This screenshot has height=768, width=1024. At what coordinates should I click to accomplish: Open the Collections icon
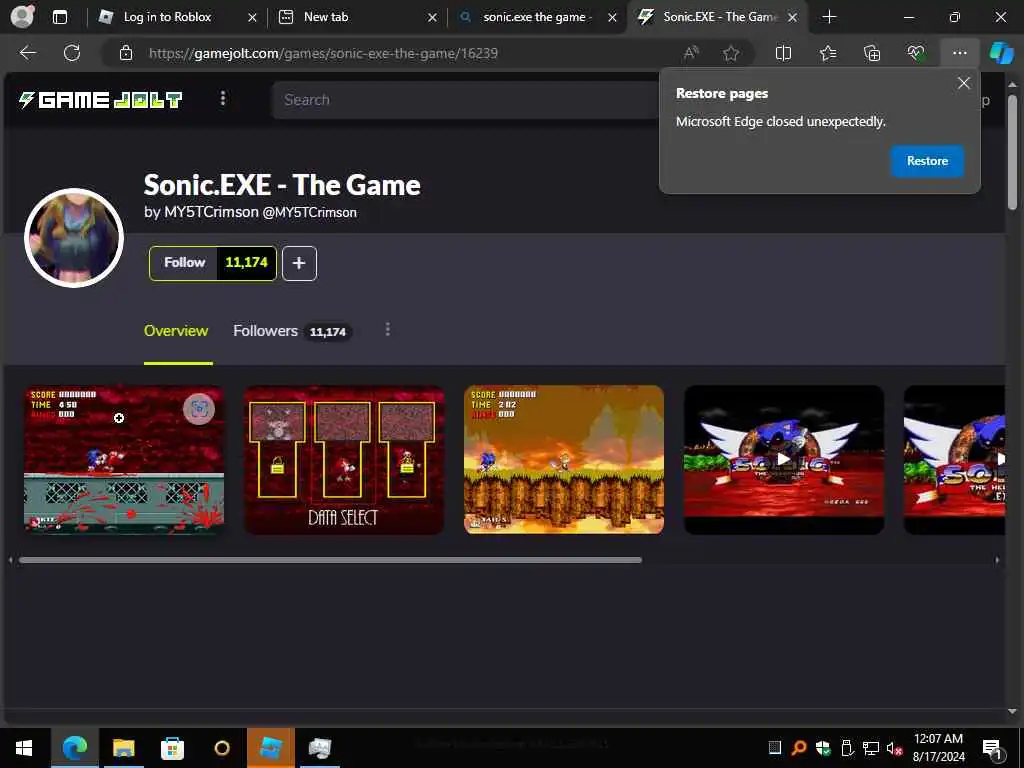(x=872, y=53)
